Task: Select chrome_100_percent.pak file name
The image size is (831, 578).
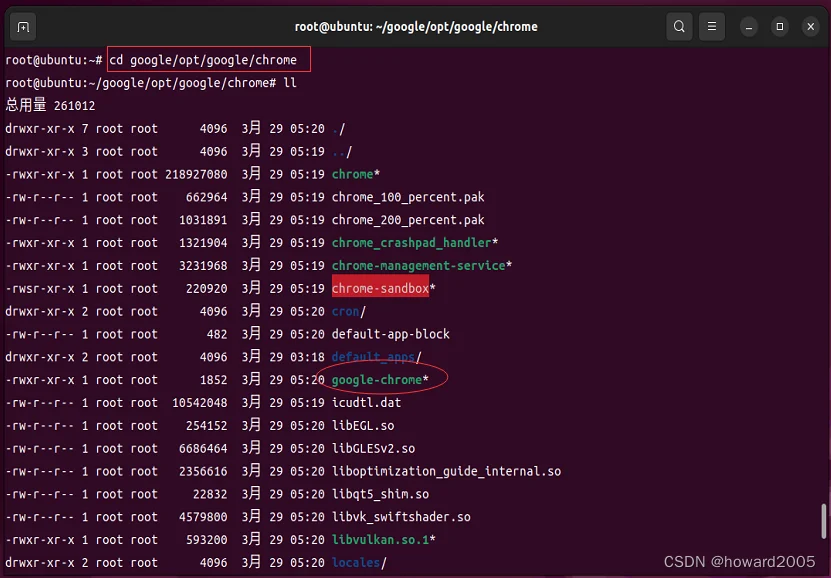Action: click(x=408, y=197)
